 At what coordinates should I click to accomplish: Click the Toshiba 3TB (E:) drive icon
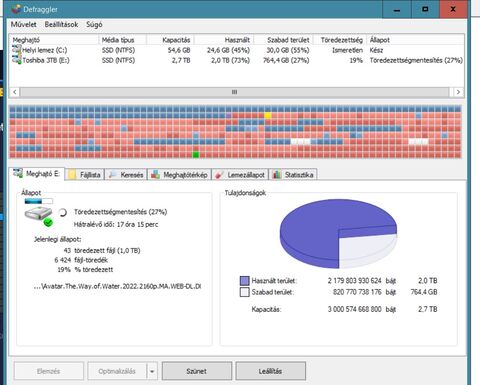pyautogui.click(x=16, y=60)
